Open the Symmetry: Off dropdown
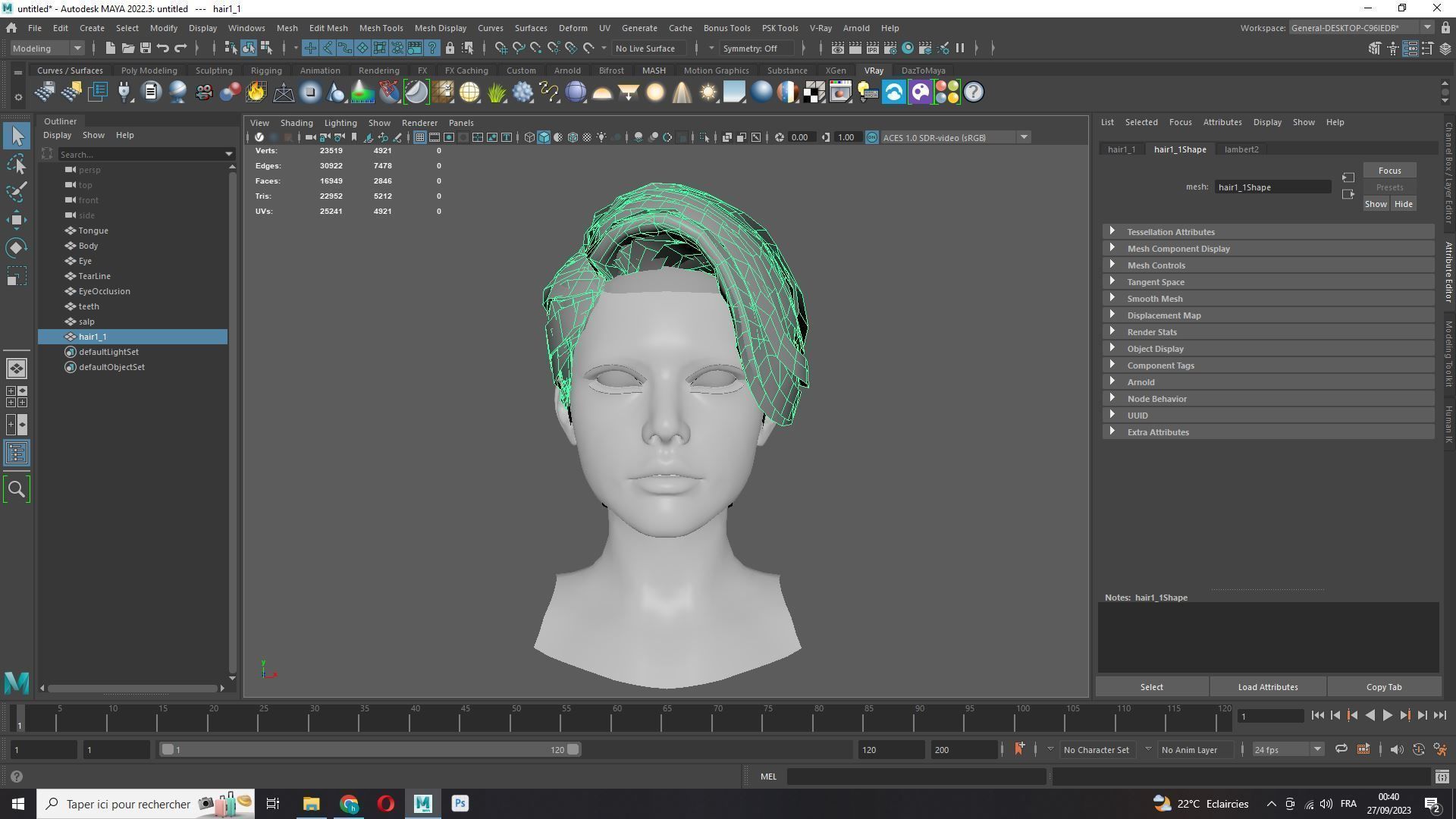1456x819 pixels. (x=758, y=49)
